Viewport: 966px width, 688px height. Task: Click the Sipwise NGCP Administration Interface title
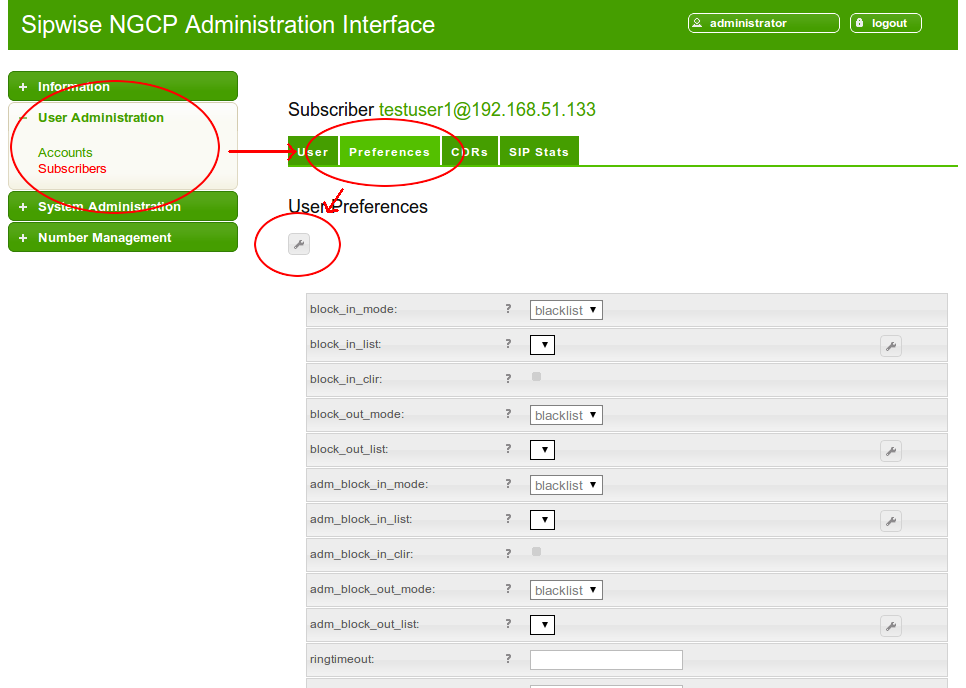[x=228, y=25]
